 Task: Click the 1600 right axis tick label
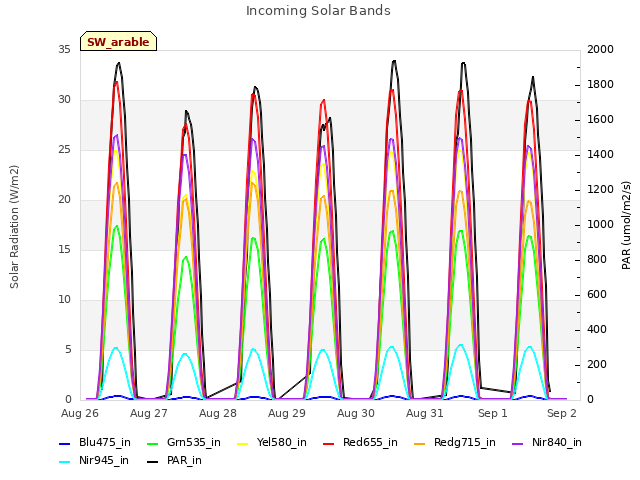[x=600, y=120]
